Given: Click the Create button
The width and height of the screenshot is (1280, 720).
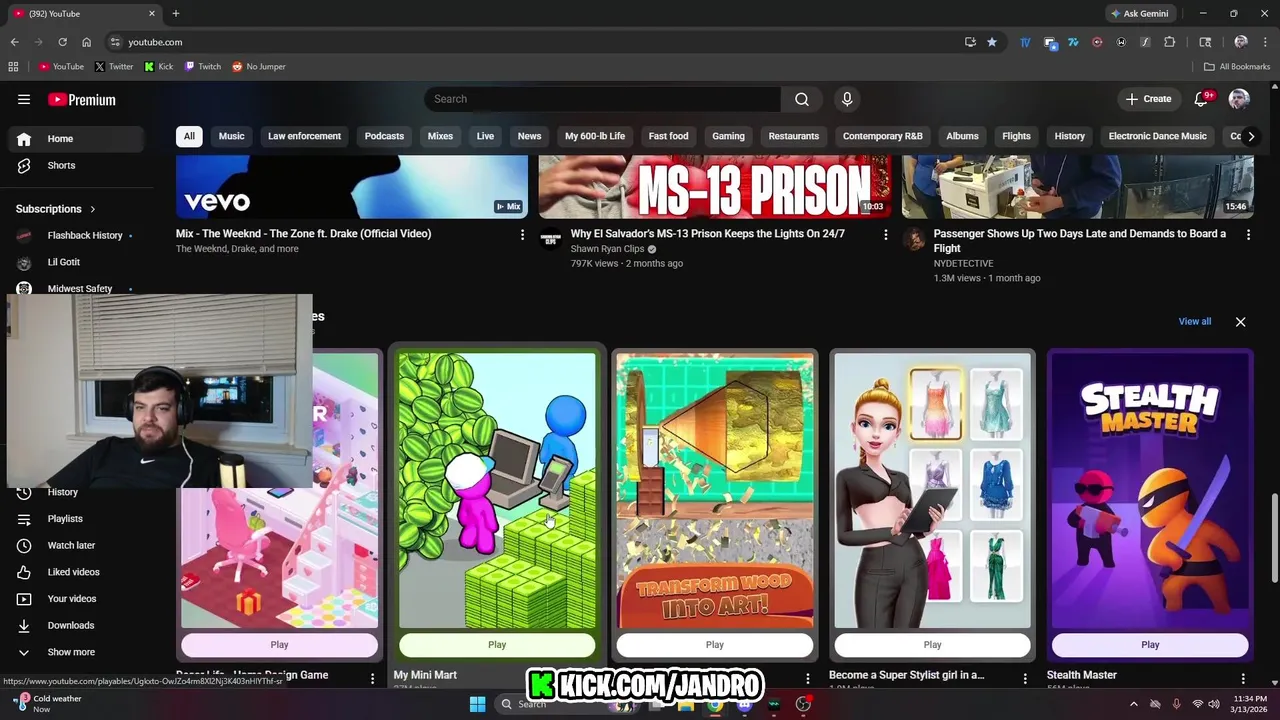Looking at the screenshot, I should click(1148, 99).
